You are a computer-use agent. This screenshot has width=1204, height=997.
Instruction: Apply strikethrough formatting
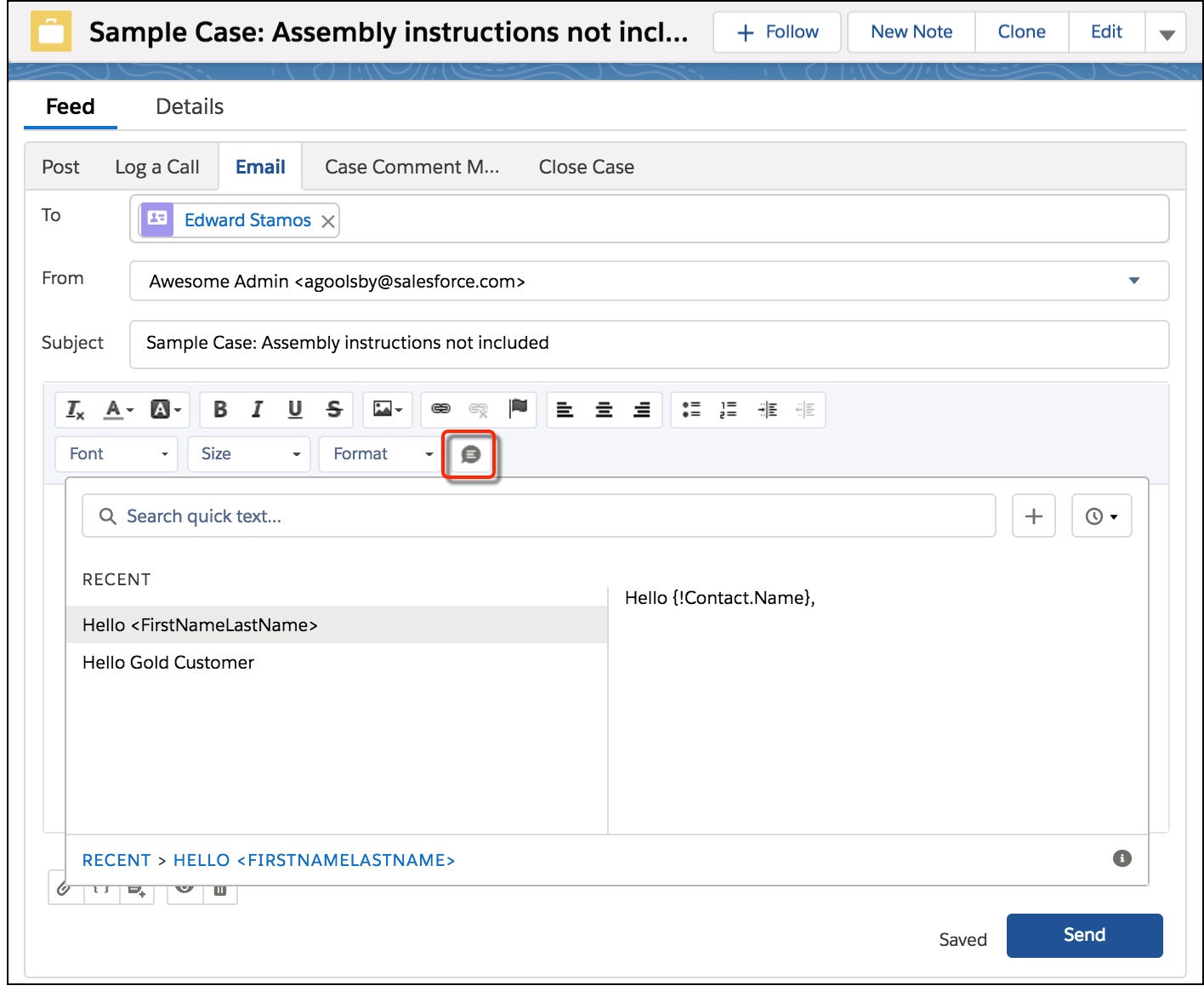pyautogui.click(x=334, y=410)
